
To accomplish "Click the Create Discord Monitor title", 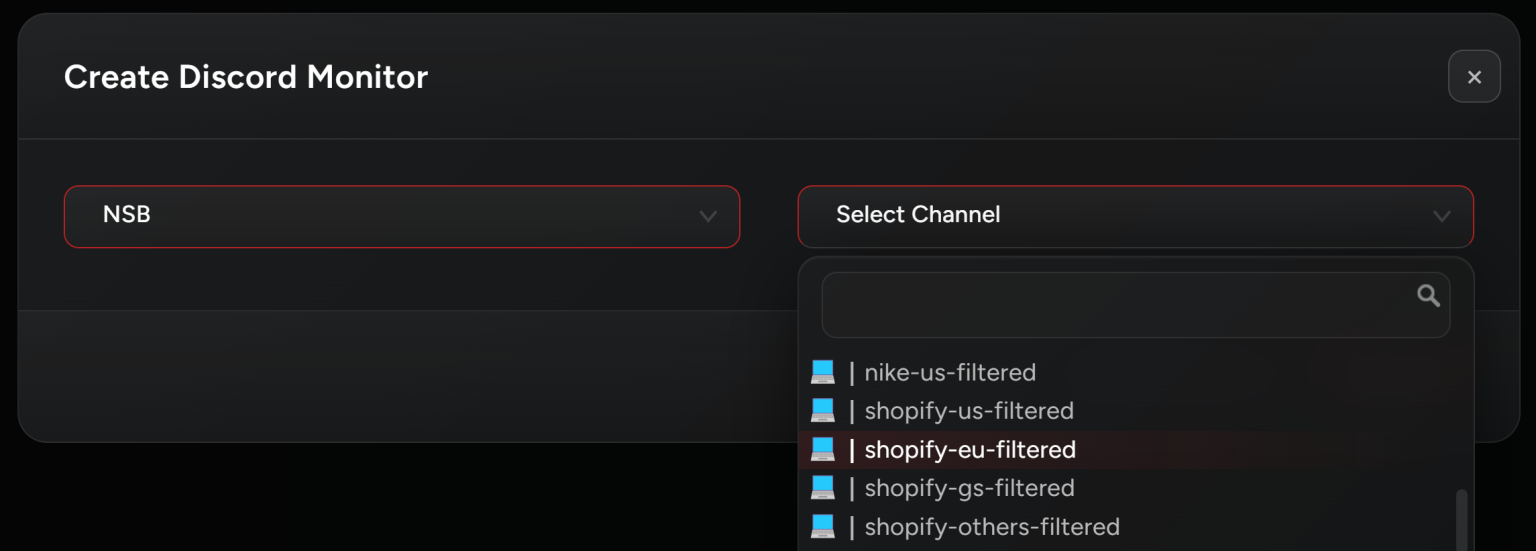I will pyautogui.click(x=246, y=77).
